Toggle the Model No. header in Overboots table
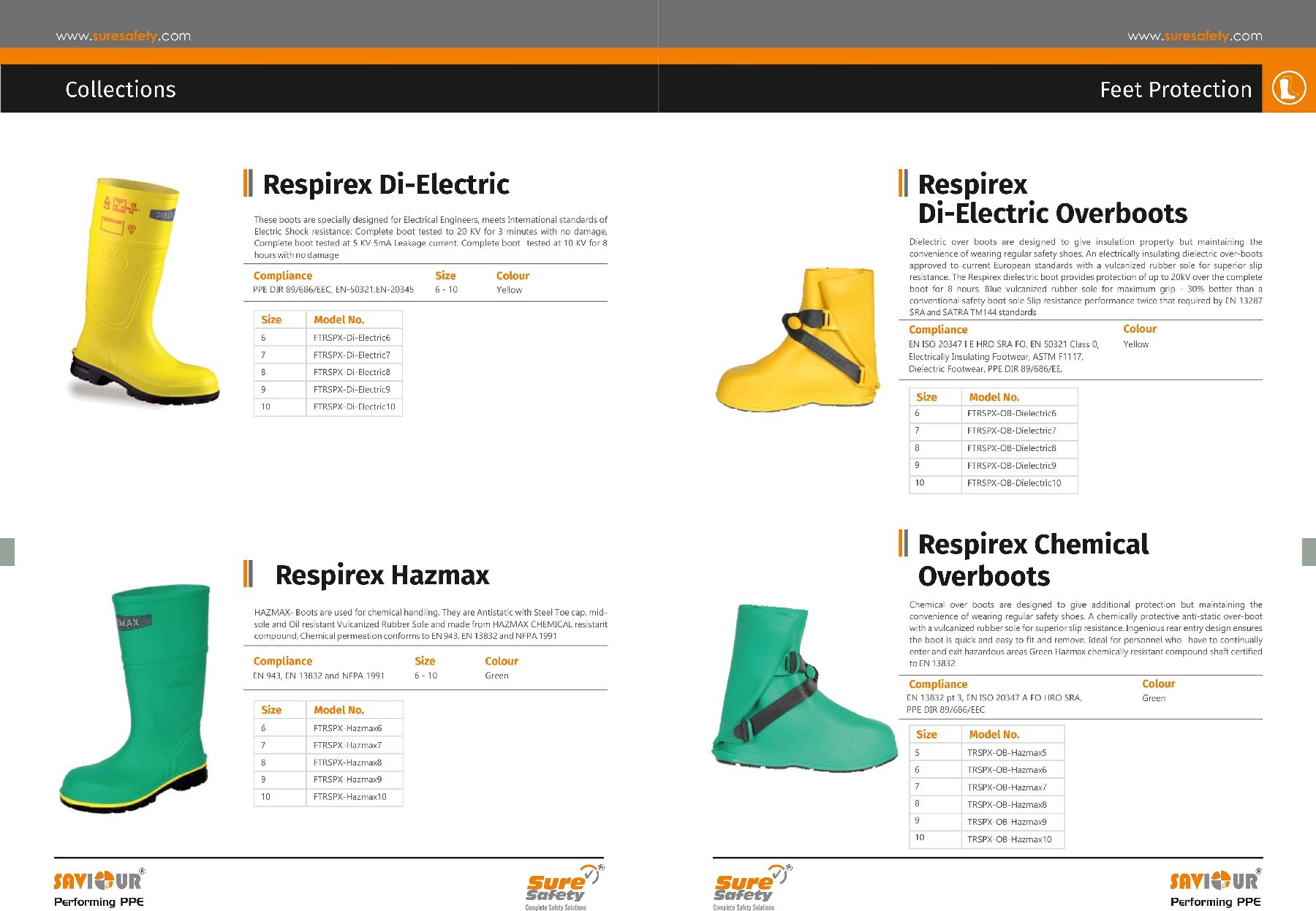1316x911 pixels. coord(995,396)
